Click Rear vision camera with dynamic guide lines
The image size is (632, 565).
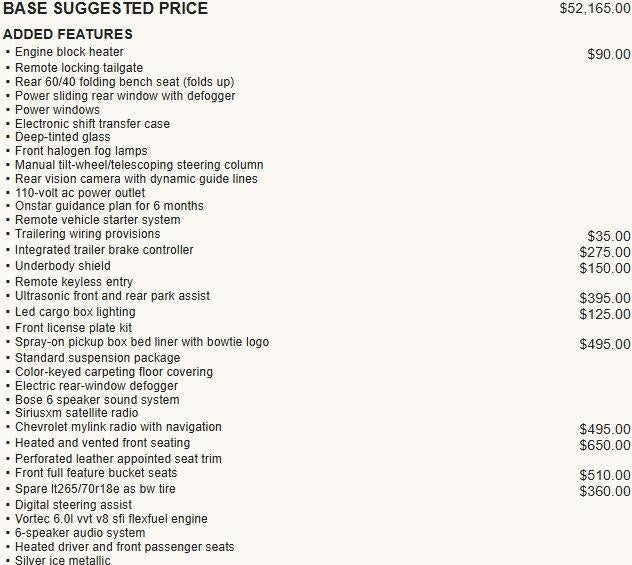[x=136, y=179]
